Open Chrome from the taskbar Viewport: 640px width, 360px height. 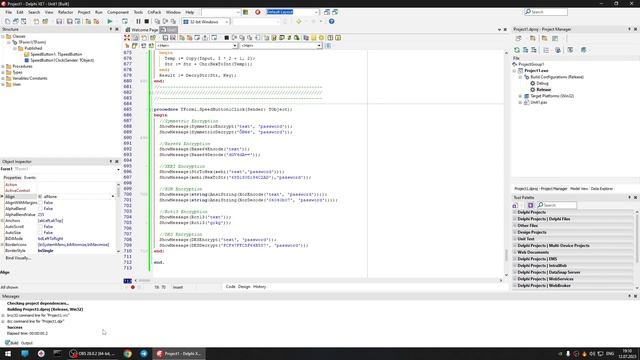click(127, 353)
